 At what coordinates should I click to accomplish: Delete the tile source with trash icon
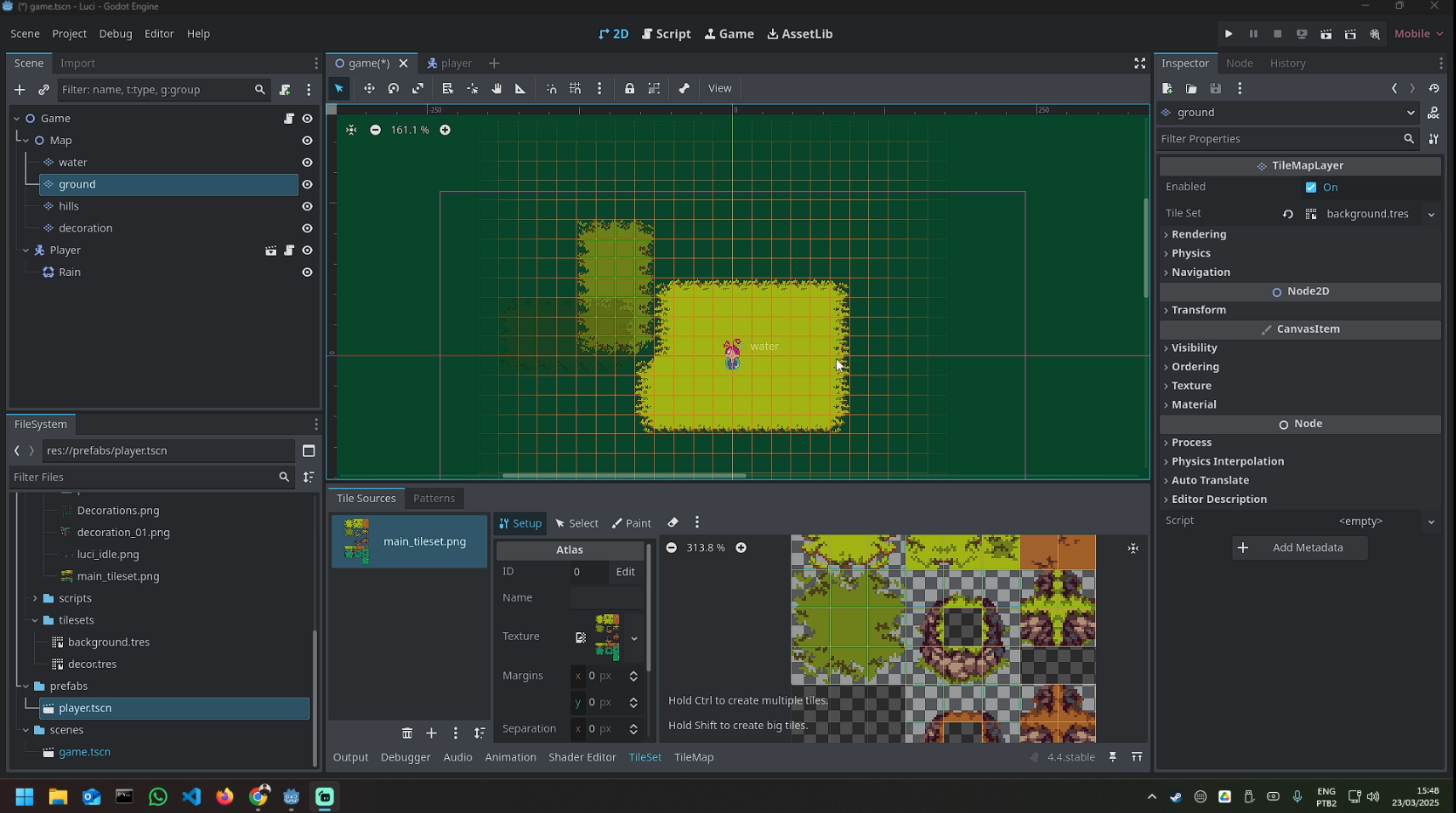pos(407,734)
